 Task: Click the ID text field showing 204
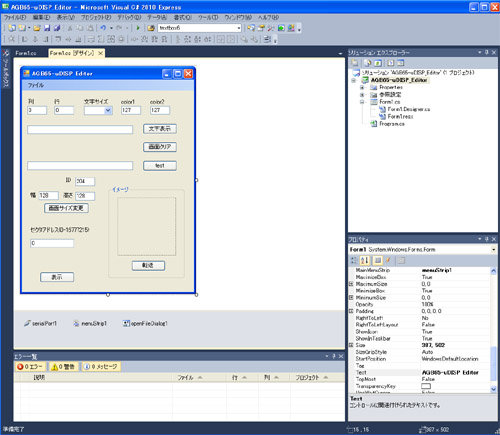point(85,181)
